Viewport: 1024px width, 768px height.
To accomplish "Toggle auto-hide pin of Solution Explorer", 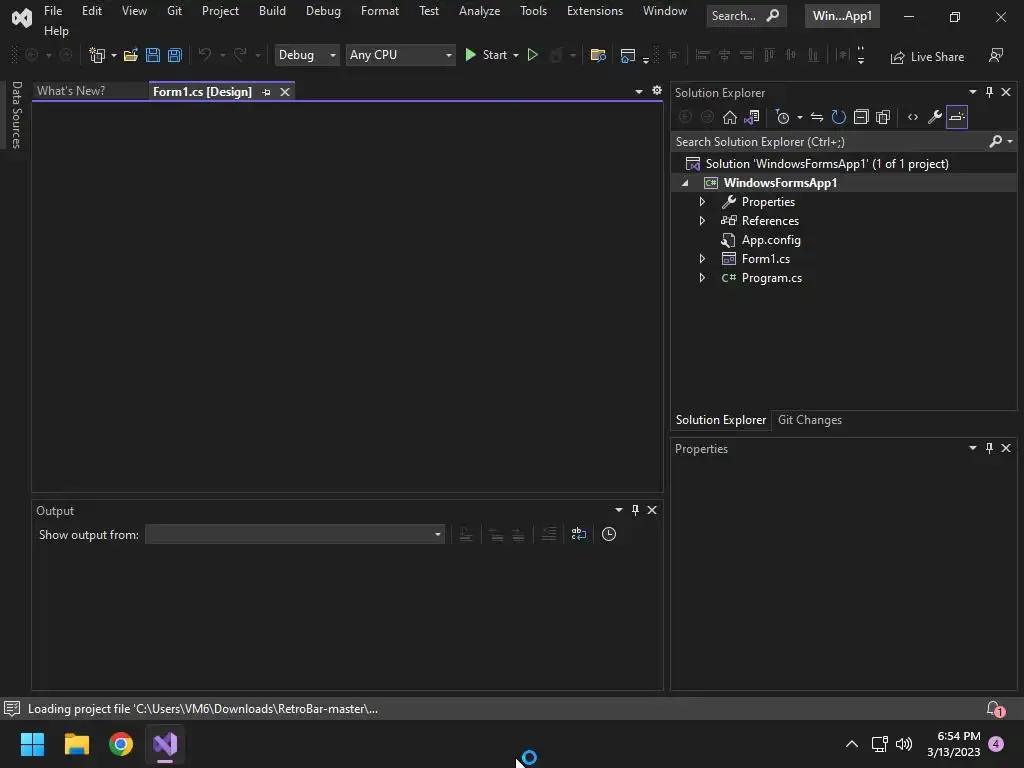I will 989,92.
